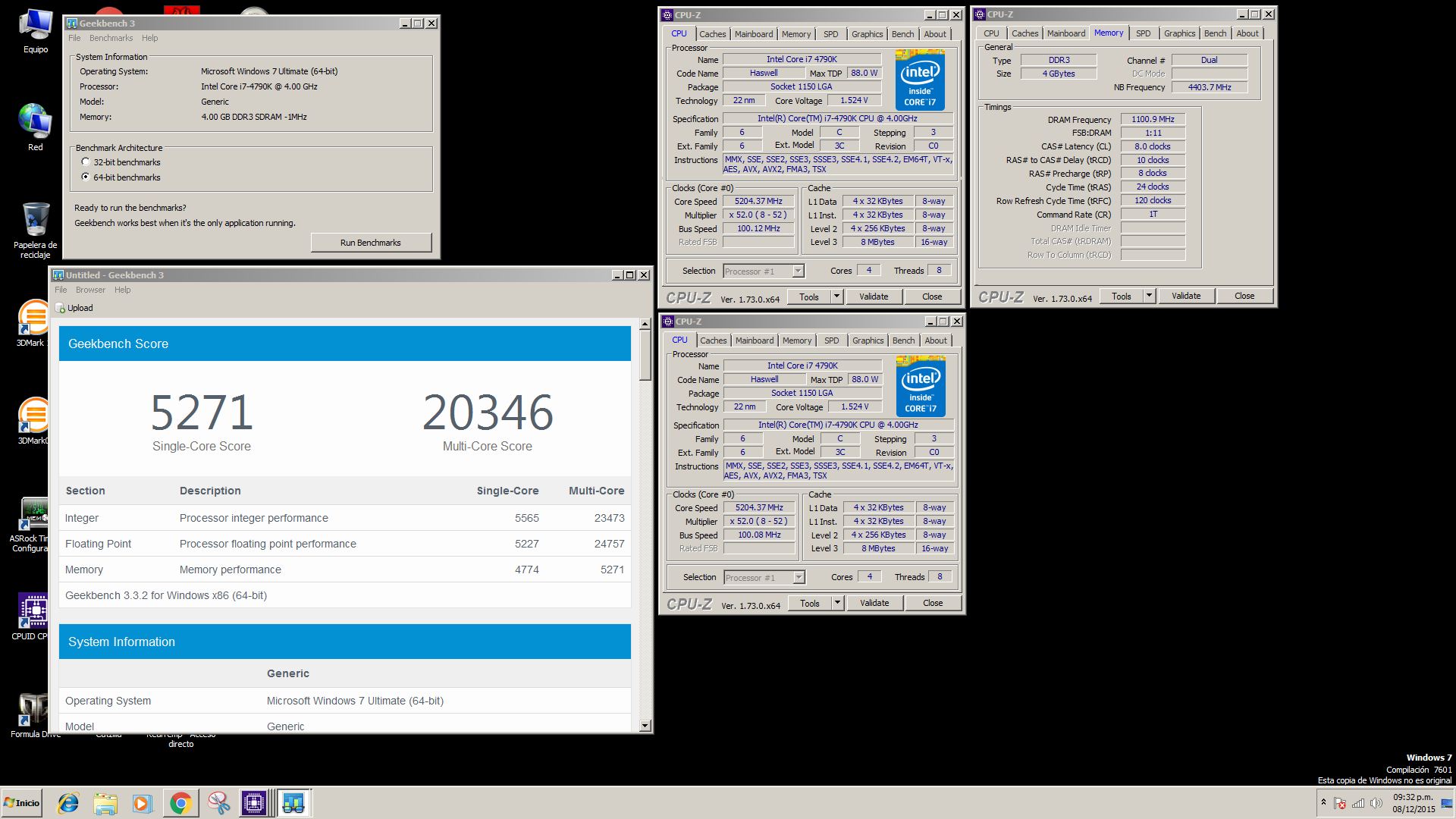Click Close button in Memory CPU-Z window
The image size is (1456, 819).
point(1244,296)
